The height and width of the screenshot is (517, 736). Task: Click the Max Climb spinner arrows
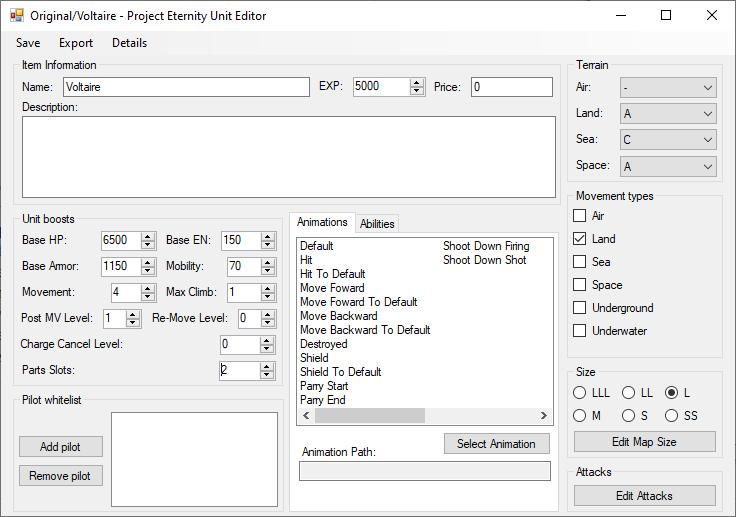coord(268,293)
